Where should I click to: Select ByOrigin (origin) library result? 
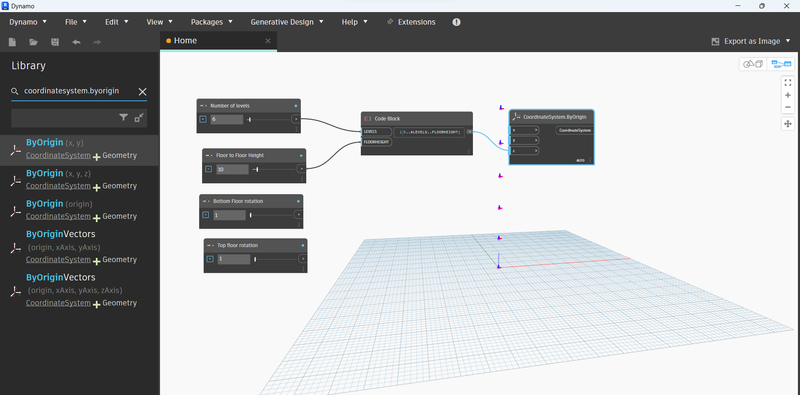[79, 210]
